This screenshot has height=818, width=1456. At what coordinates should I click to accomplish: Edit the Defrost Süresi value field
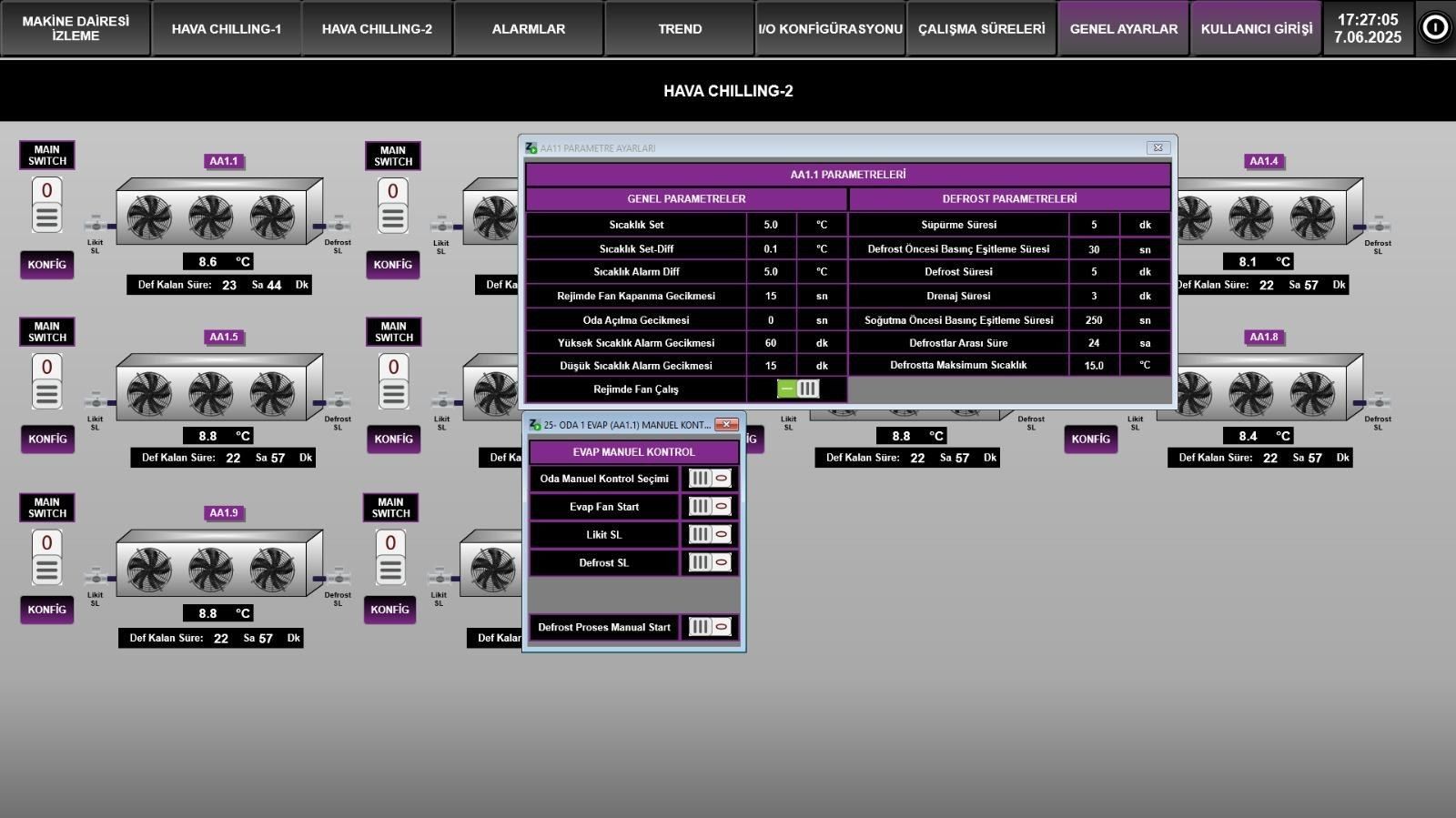(x=1094, y=272)
